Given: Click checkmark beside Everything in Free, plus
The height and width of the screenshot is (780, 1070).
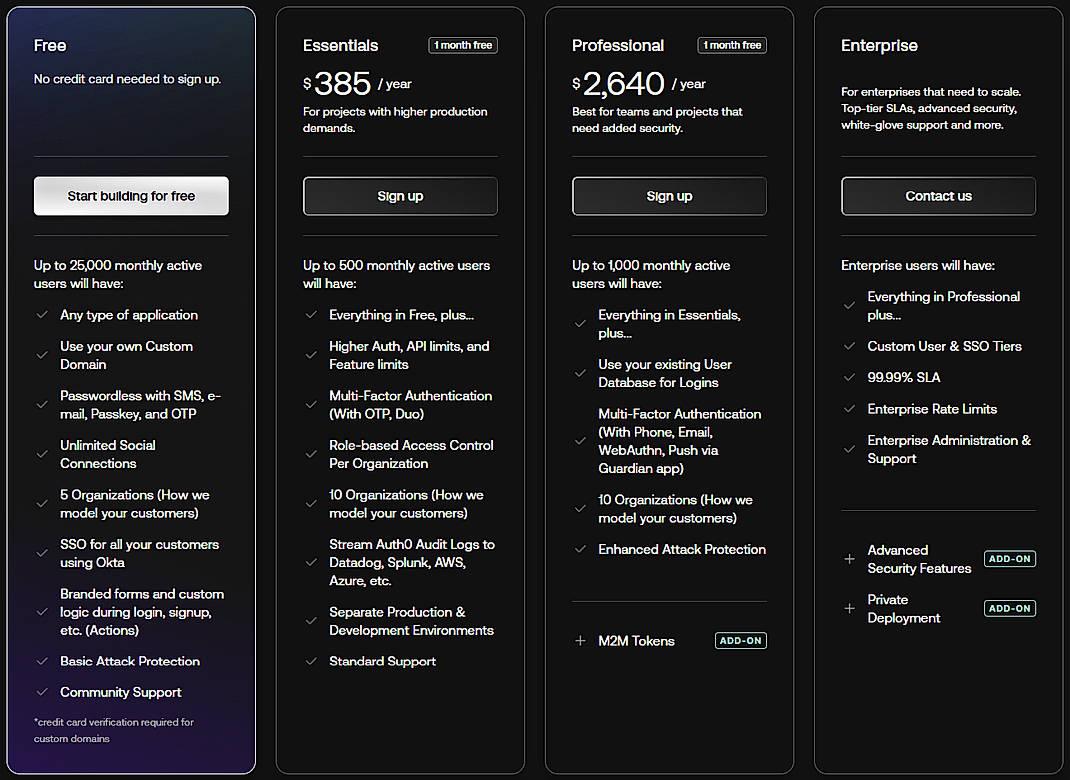Looking at the screenshot, I should (311, 315).
